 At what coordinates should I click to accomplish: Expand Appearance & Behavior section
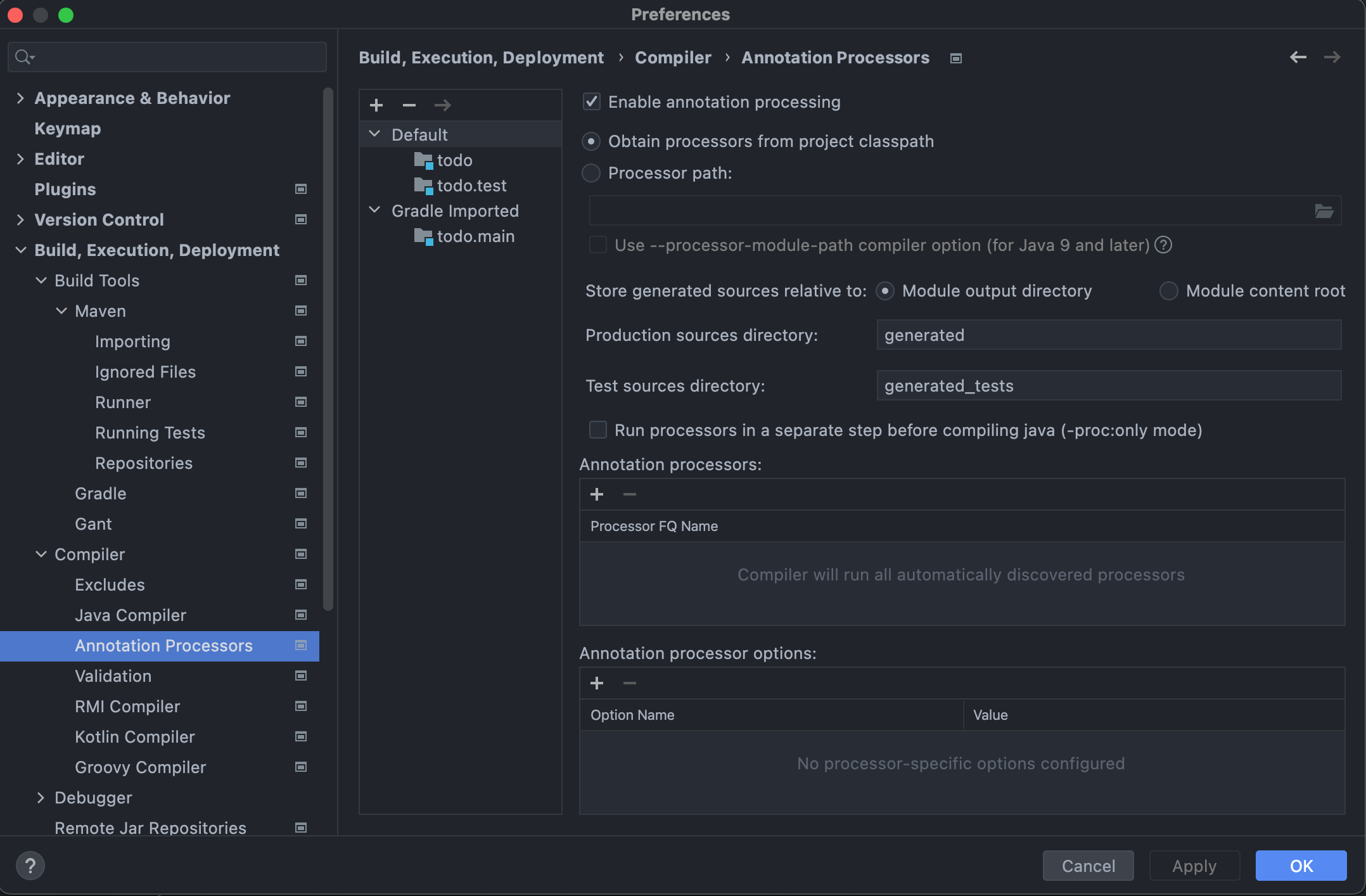point(20,98)
